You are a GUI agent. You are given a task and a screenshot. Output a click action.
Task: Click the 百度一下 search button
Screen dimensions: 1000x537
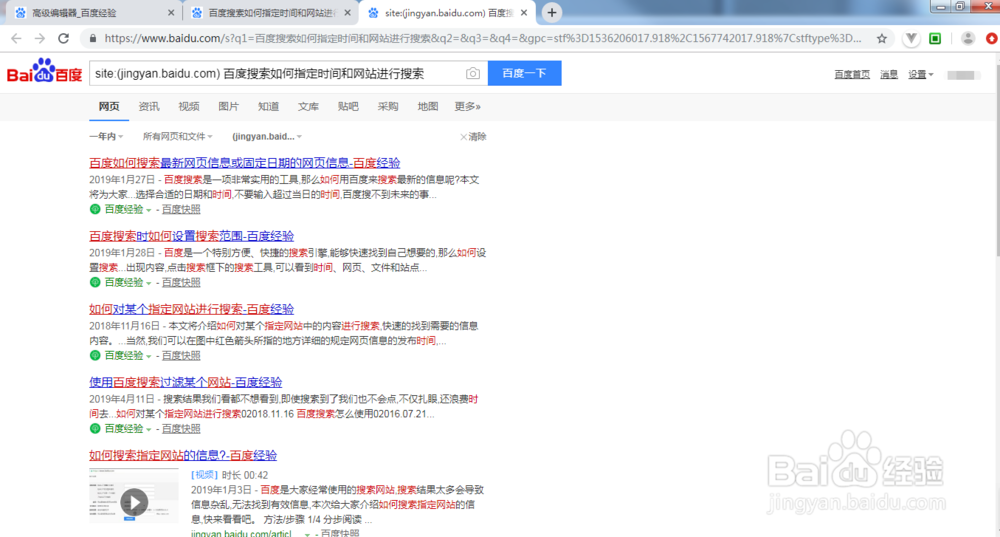[x=524, y=73]
